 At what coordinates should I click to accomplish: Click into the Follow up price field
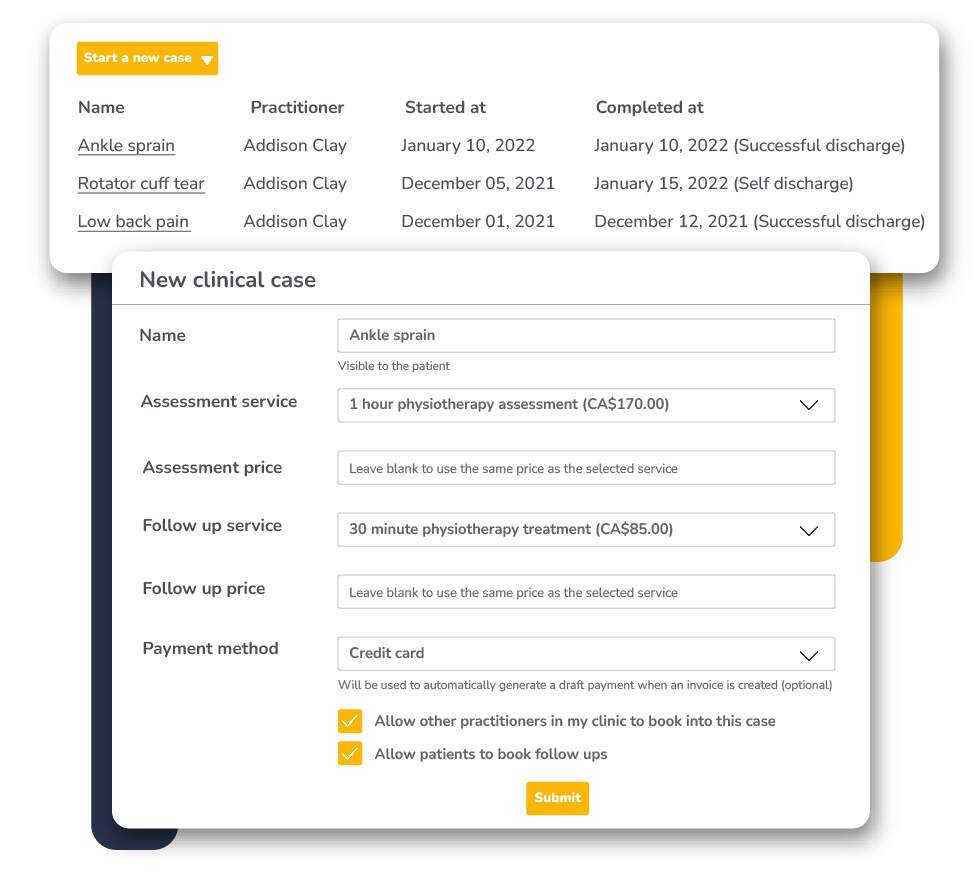585,592
